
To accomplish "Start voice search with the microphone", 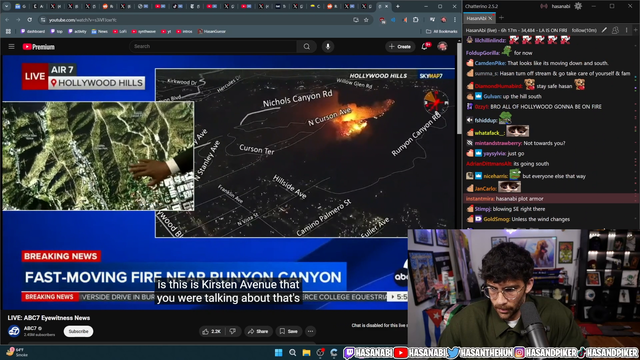I will [x=328, y=47].
